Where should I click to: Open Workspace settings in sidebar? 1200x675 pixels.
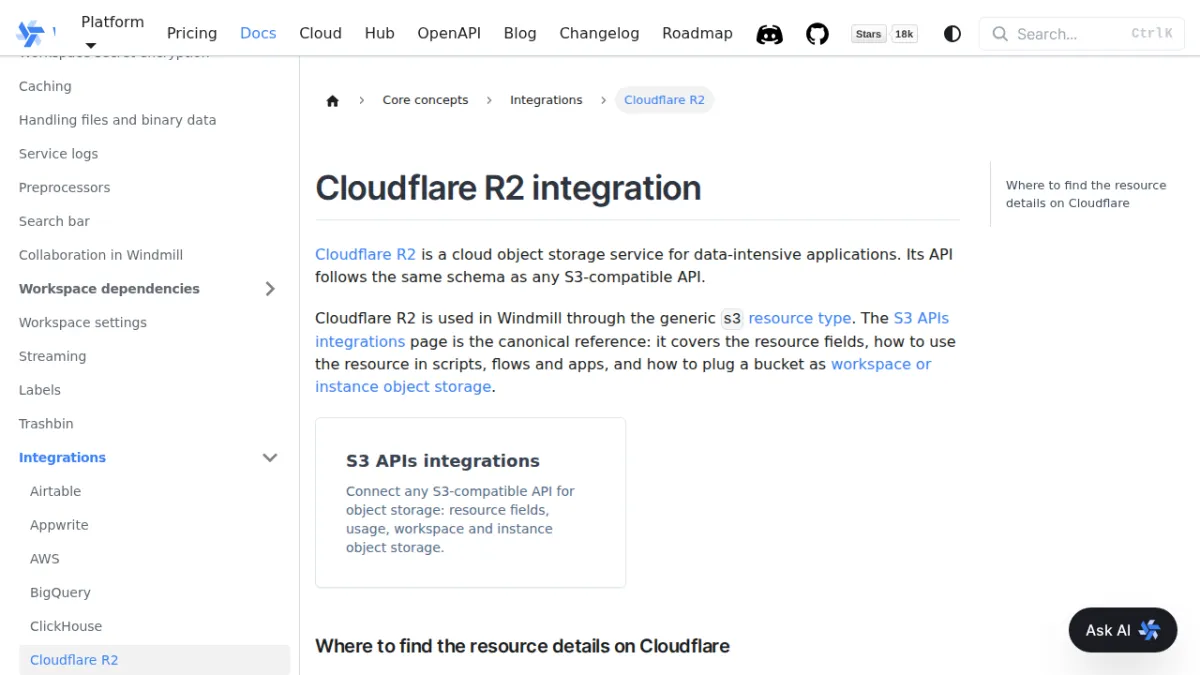click(83, 323)
